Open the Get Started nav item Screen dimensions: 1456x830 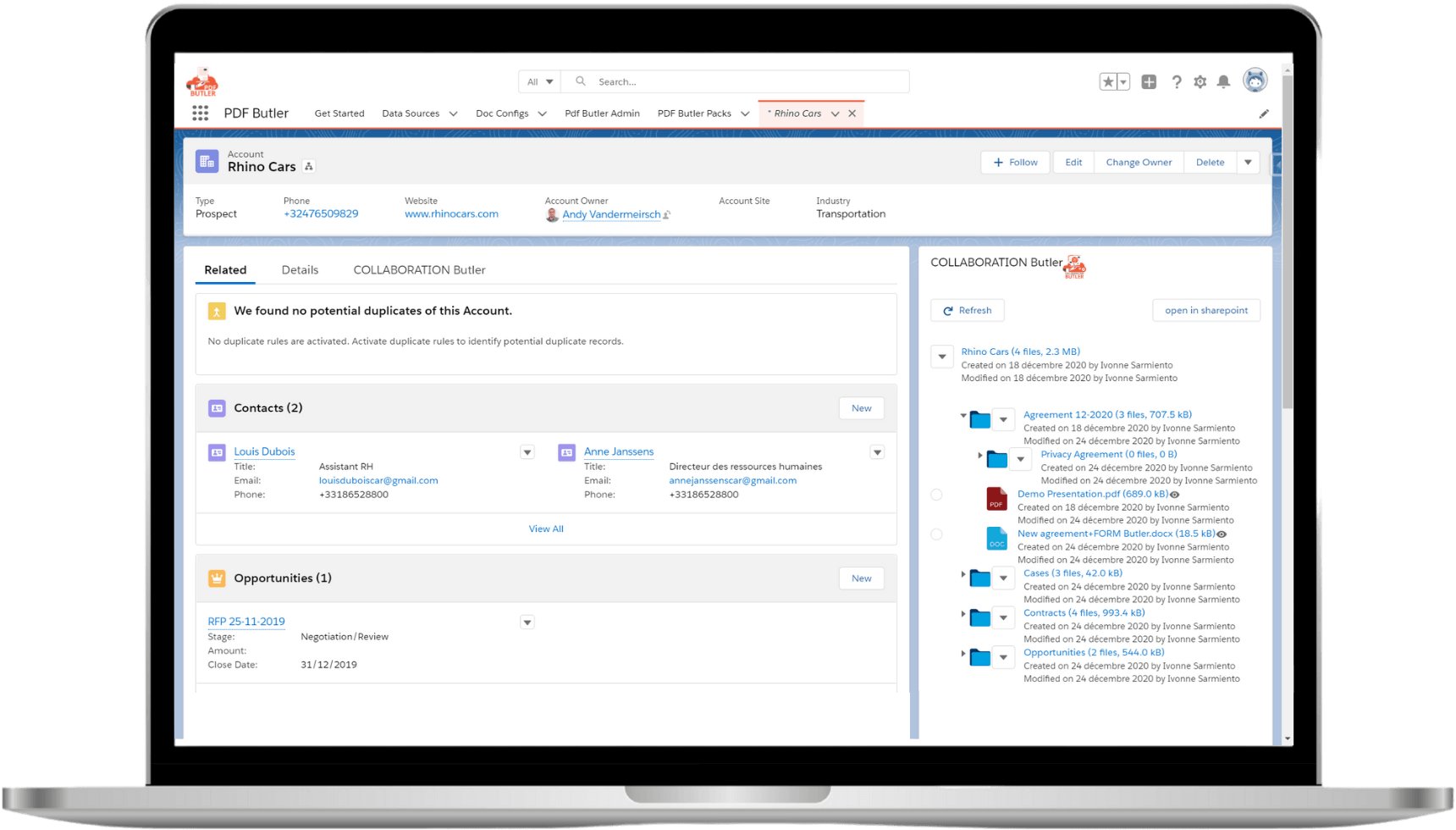[339, 113]
